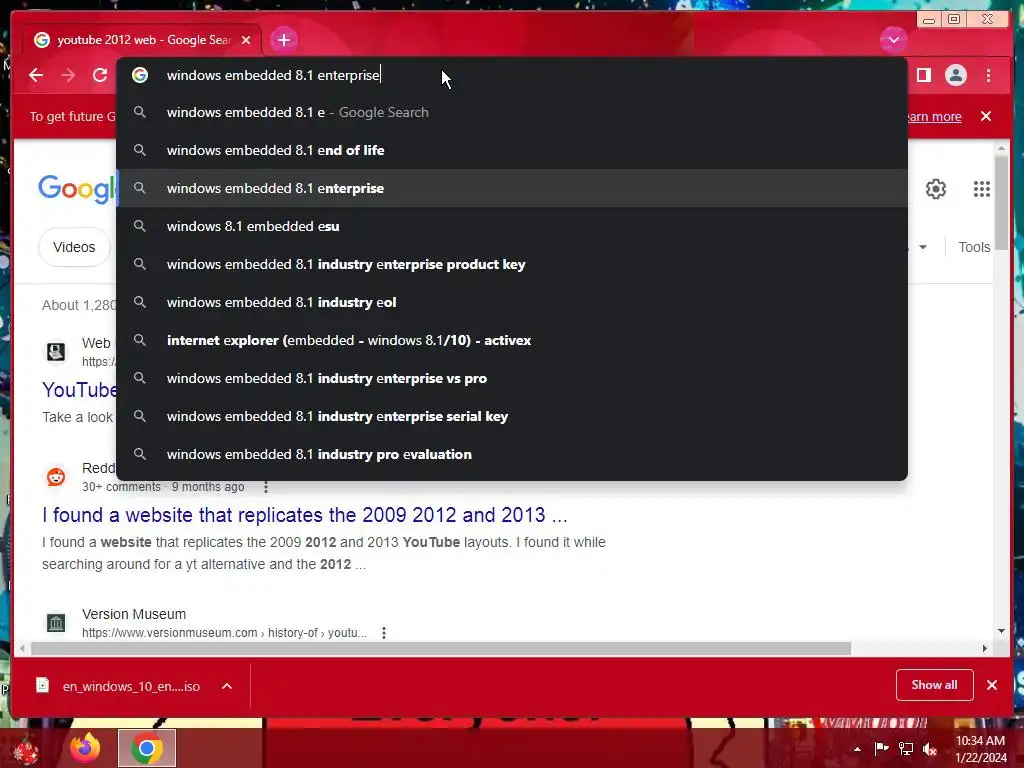Viewport: 1024px width, 768px height.
Task: Open the tab search dropdown arrow
Action: coord(893,40)
